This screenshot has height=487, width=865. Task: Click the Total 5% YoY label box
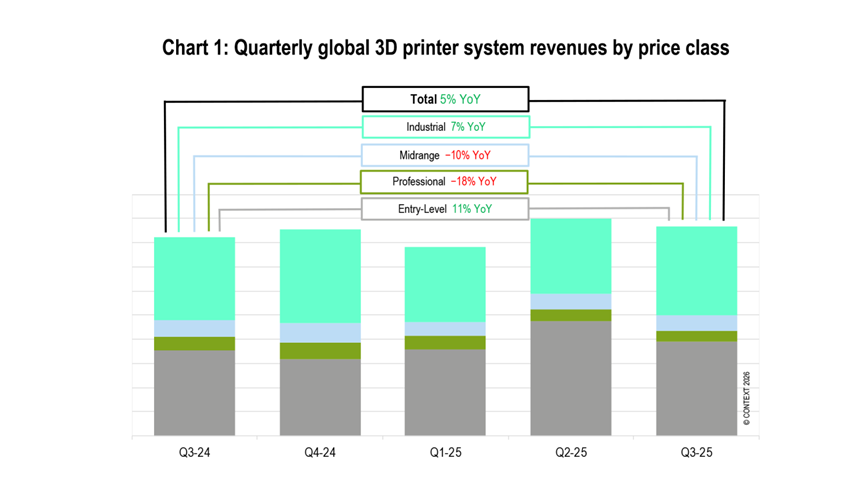click(x=445, y=99)
